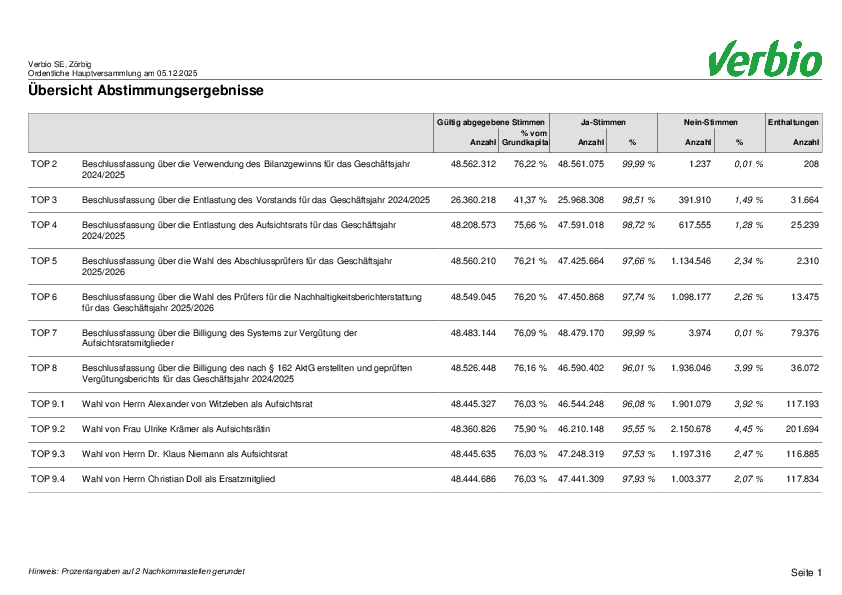Click the Verbio logo
Screen dimensions: 842x595
click(x=764, y=59)
